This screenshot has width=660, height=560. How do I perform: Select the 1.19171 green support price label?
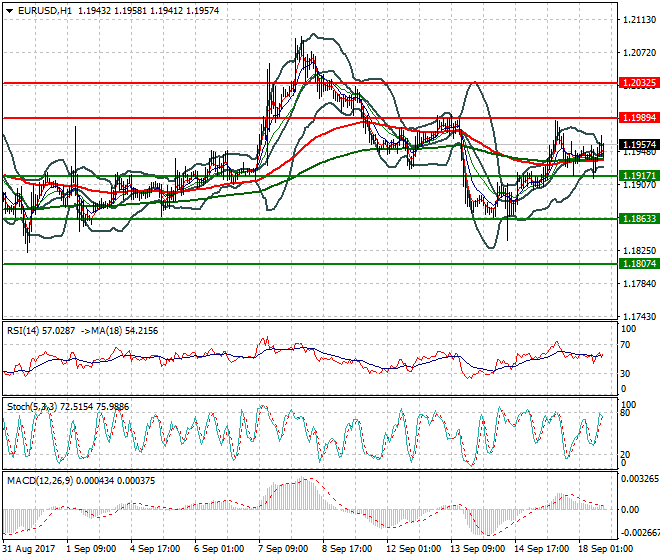639,176
